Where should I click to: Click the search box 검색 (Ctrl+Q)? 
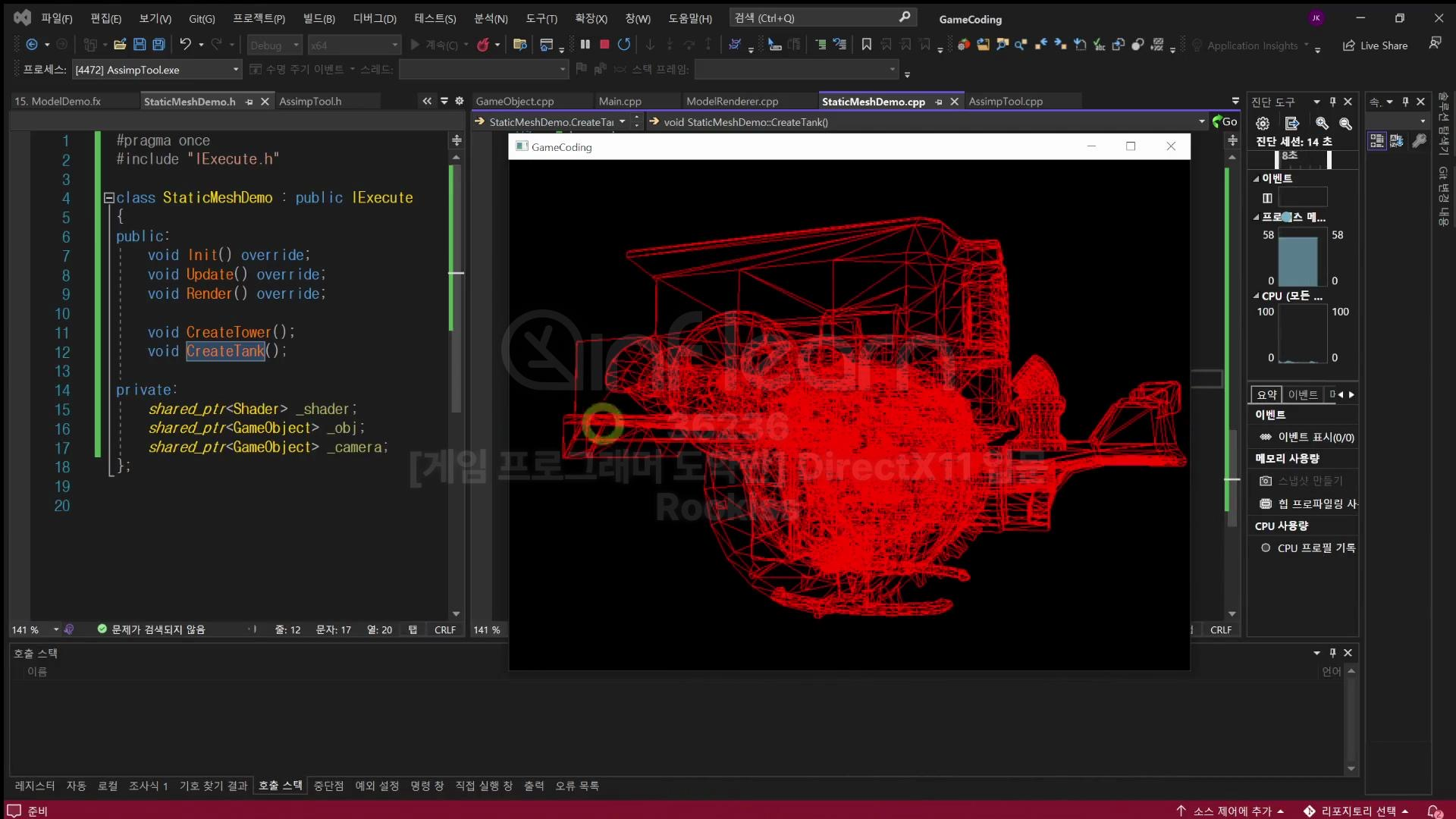point(821,17)
